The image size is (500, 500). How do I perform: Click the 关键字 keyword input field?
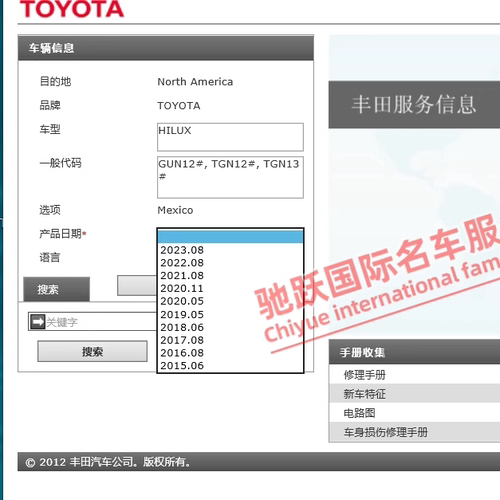point(101,322)
